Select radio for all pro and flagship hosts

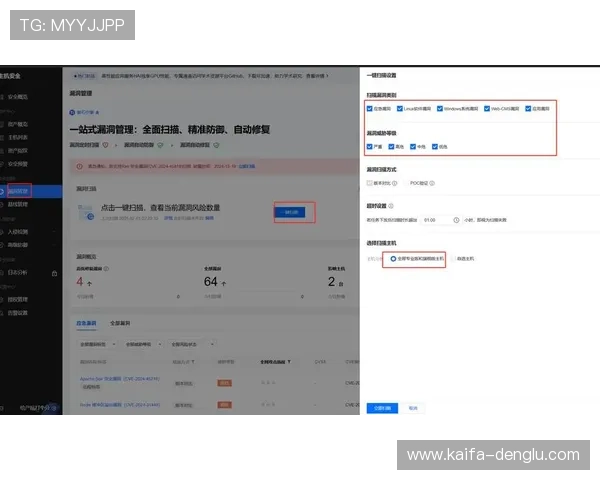click(x=393, y=259)
